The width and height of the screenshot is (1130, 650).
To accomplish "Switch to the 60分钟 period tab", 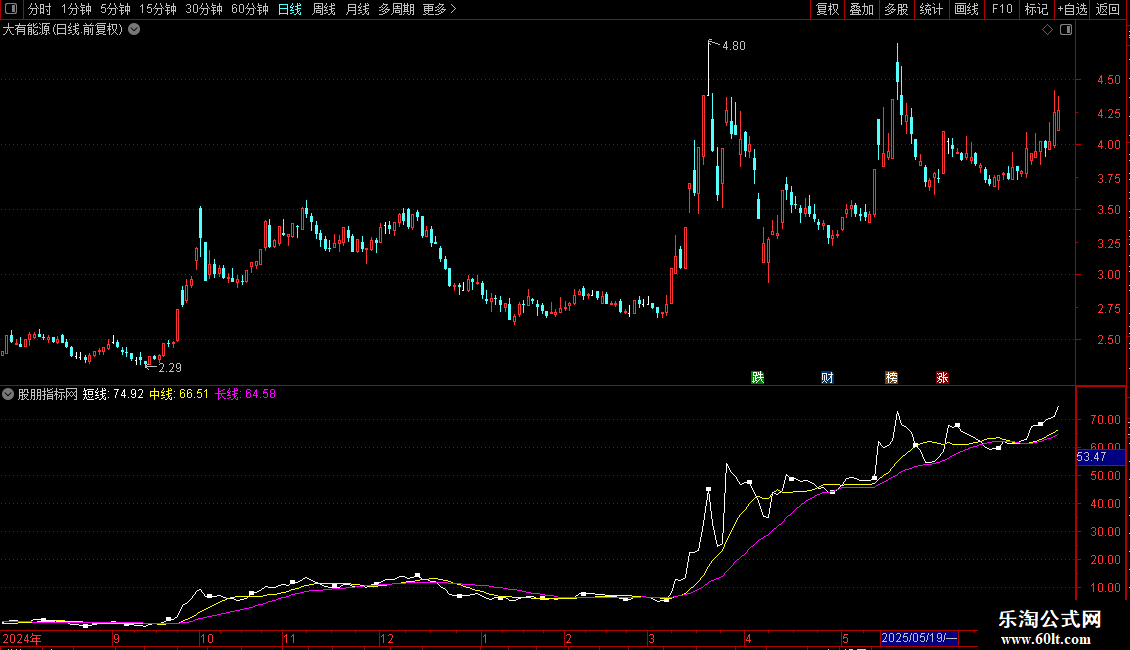I will (x=249, y=10).
